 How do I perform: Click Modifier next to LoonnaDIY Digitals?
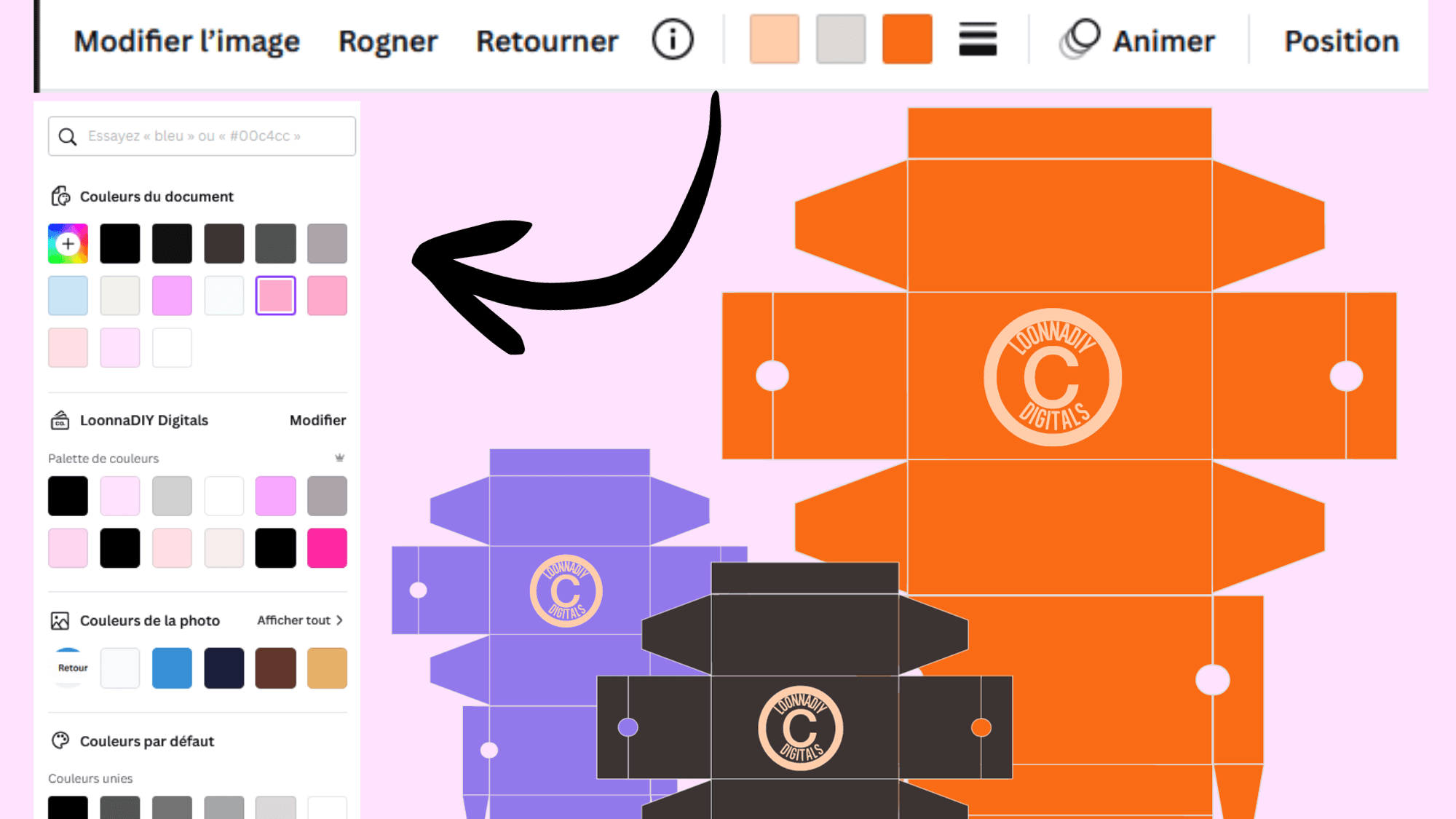click(x=317, y=420)
